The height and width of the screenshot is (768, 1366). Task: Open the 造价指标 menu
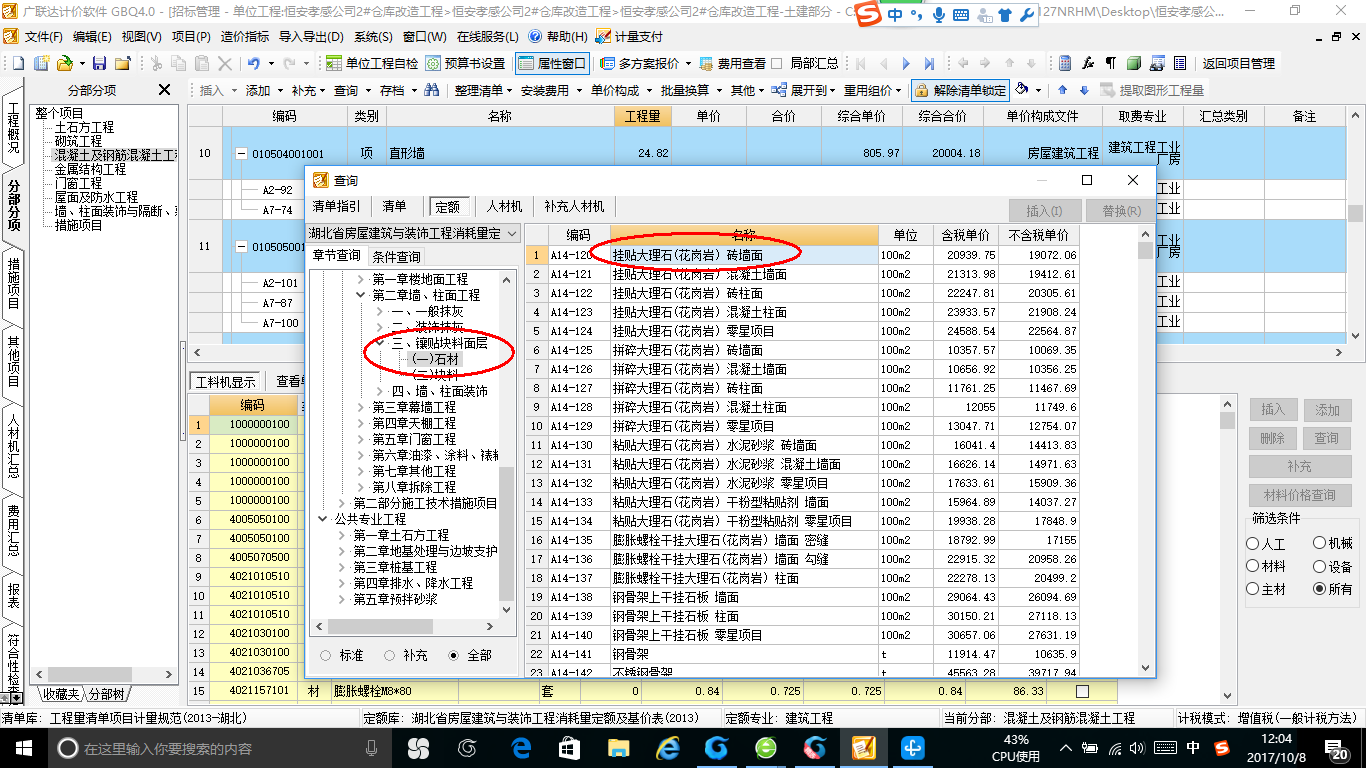(x=245, y=36)
